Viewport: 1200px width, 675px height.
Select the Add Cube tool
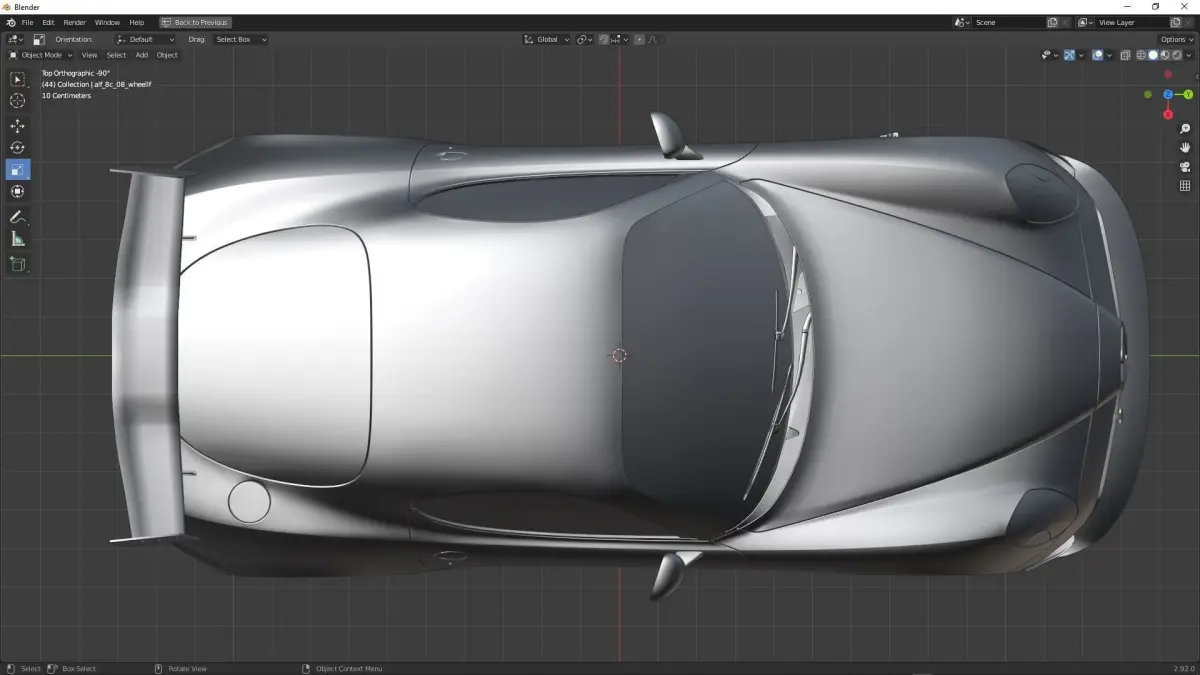pos(18,264)
